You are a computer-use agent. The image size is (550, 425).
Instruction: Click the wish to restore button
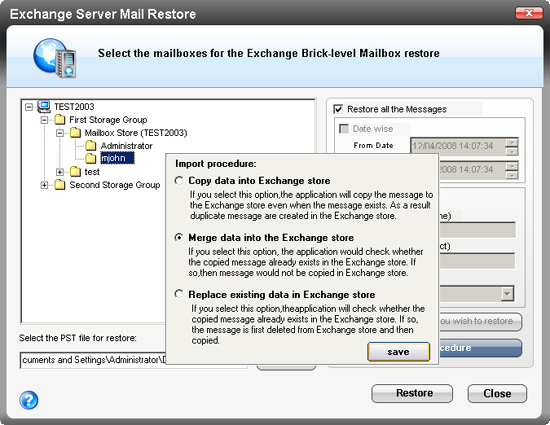coord(480,321)
